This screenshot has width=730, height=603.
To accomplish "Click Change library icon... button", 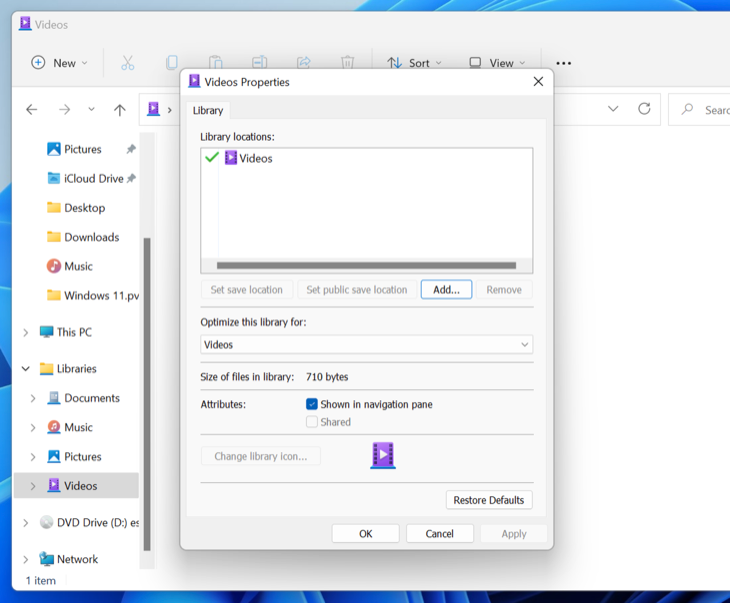I will [261, 456].
